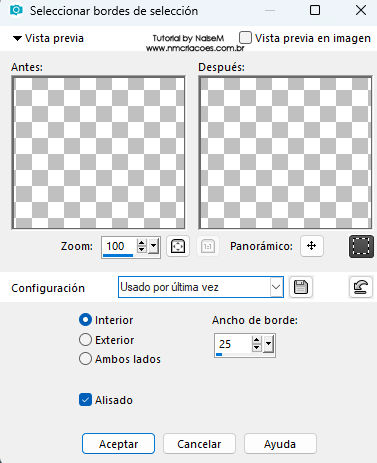This screenshot has width=377, height=463.
Task: Reset settings to default arrow icon
Action: pyautogui.click(x=361, y=287)
